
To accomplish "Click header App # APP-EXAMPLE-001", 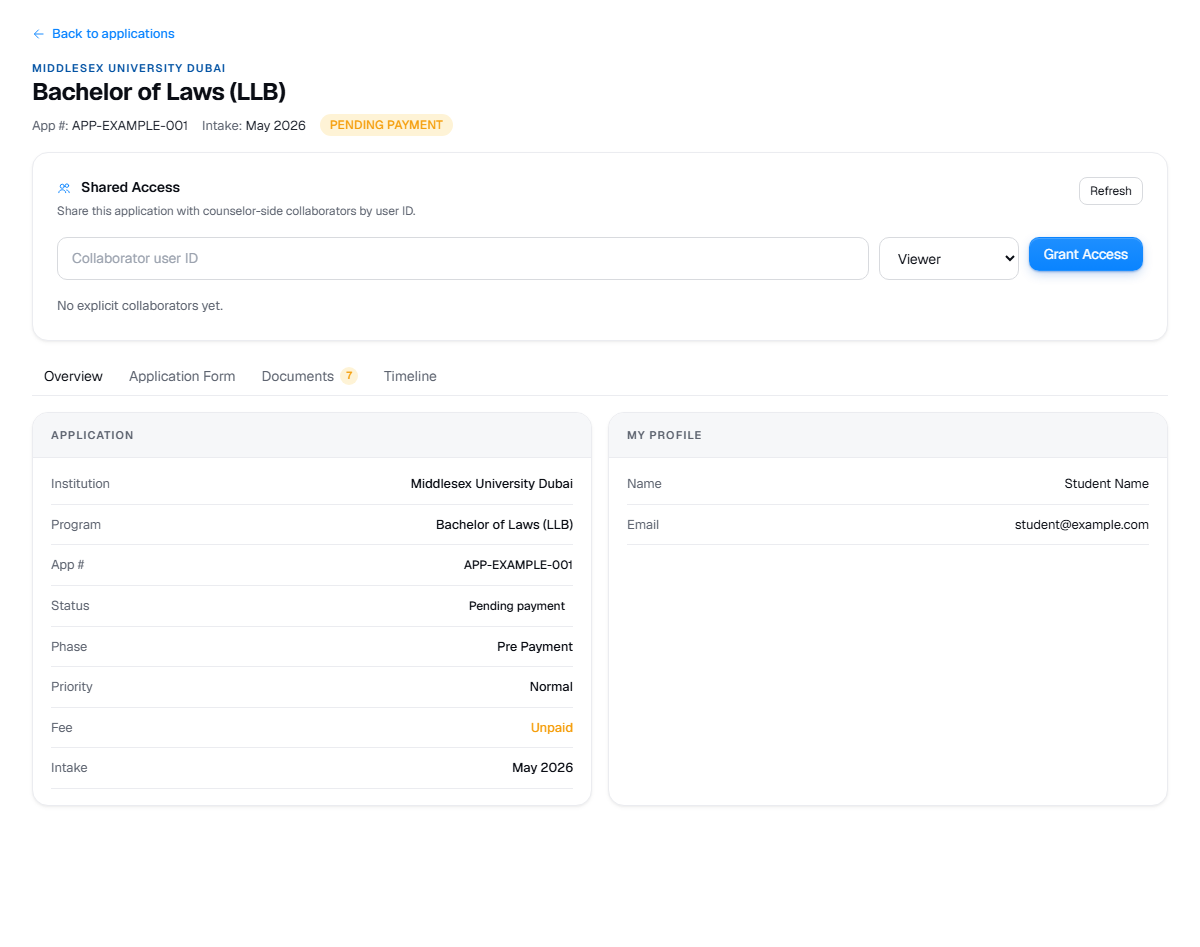I will pyautogui.click(x=110, y=126).
